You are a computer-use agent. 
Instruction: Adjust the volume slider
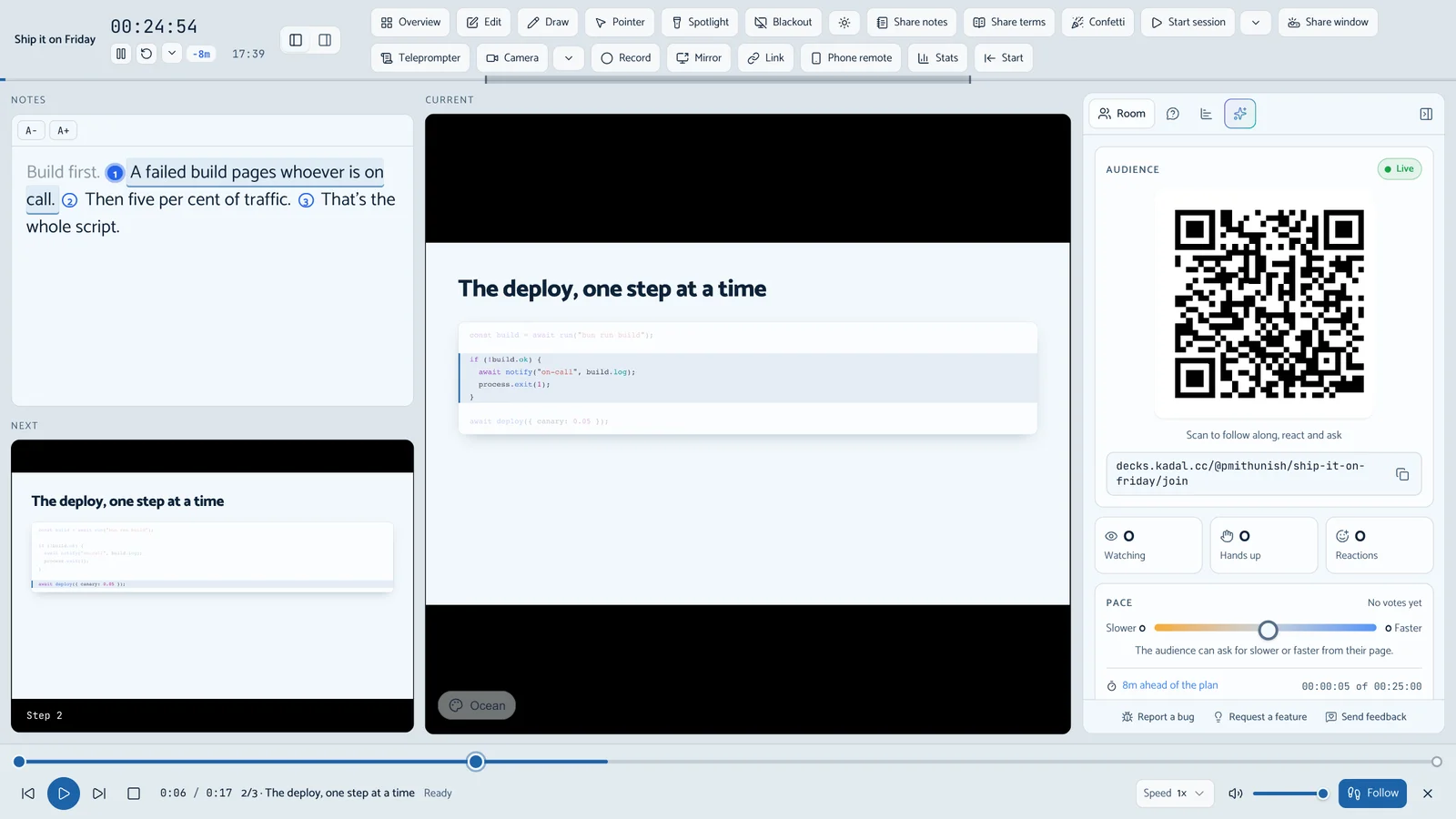coord(1289,794)
